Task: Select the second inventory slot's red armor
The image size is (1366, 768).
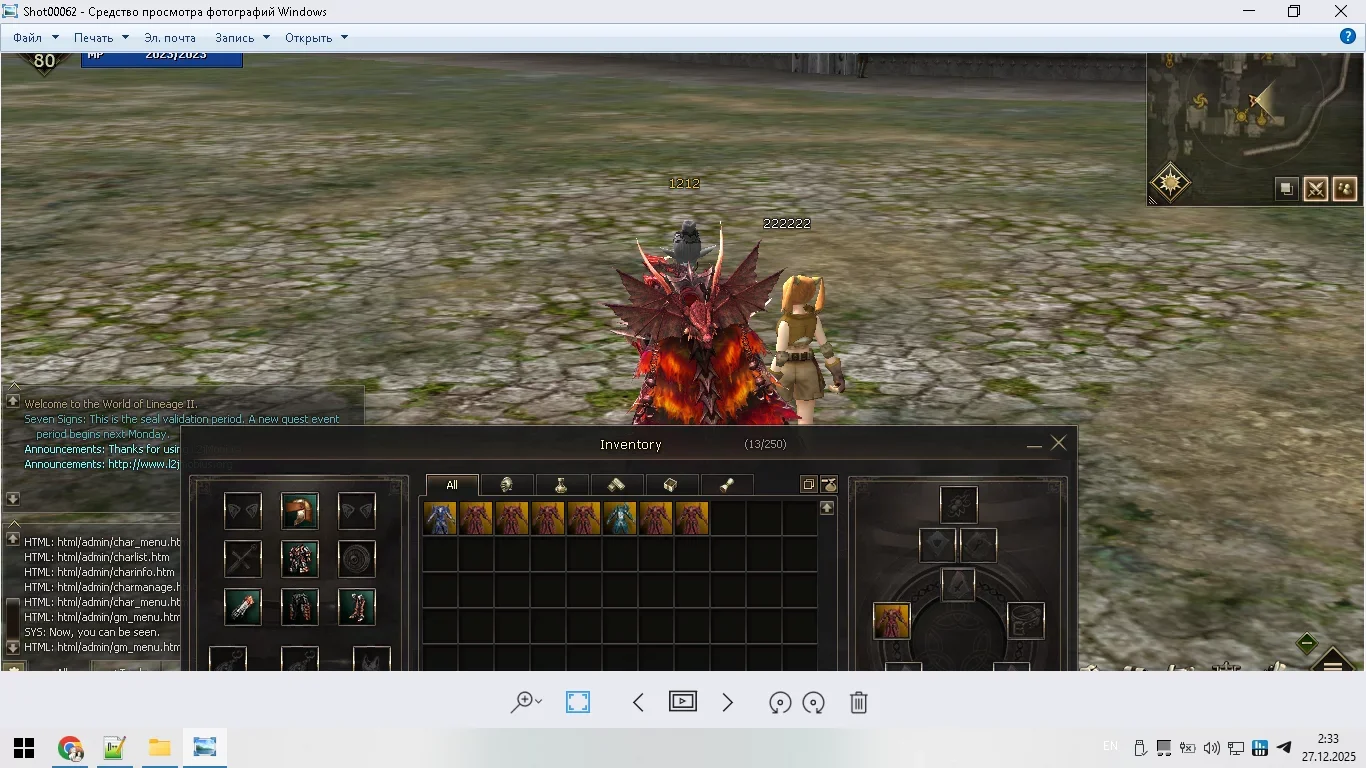Action: click(x=476, y=519)
